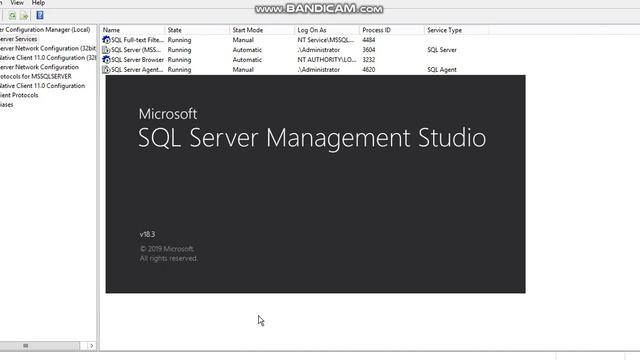Click .\Administrator log on for SQL Server (MSS...)
This screenshot has width=640, height=360.
(318, 50)
